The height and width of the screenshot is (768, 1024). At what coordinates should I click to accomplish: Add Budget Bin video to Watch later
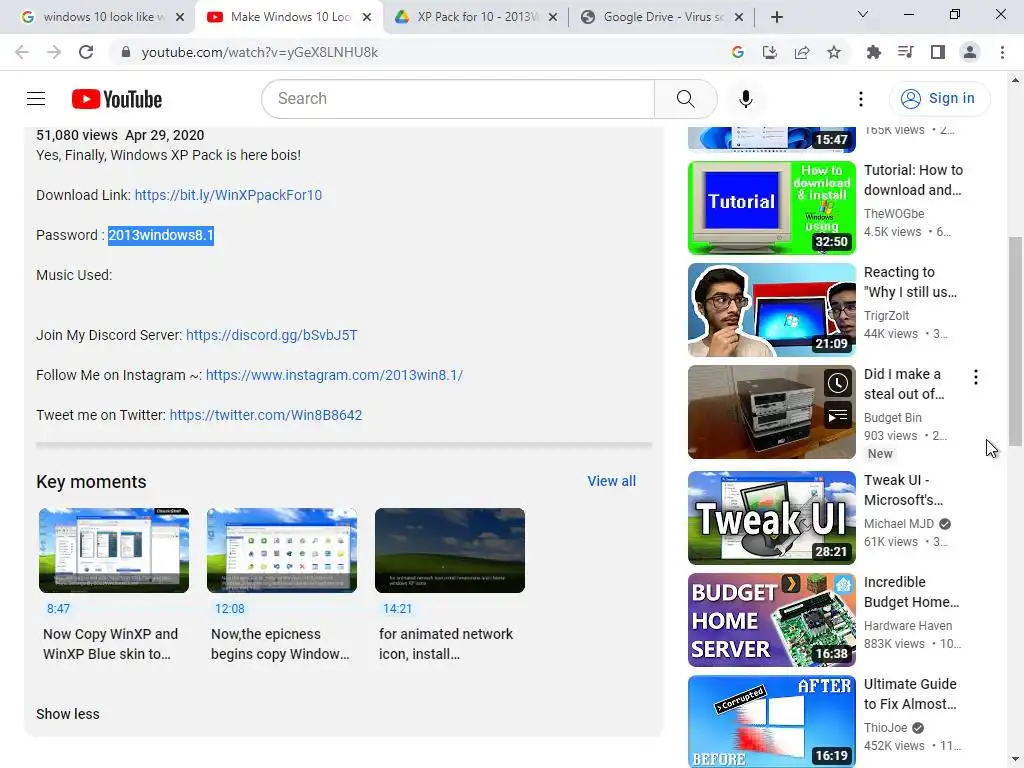pos(837,383)
